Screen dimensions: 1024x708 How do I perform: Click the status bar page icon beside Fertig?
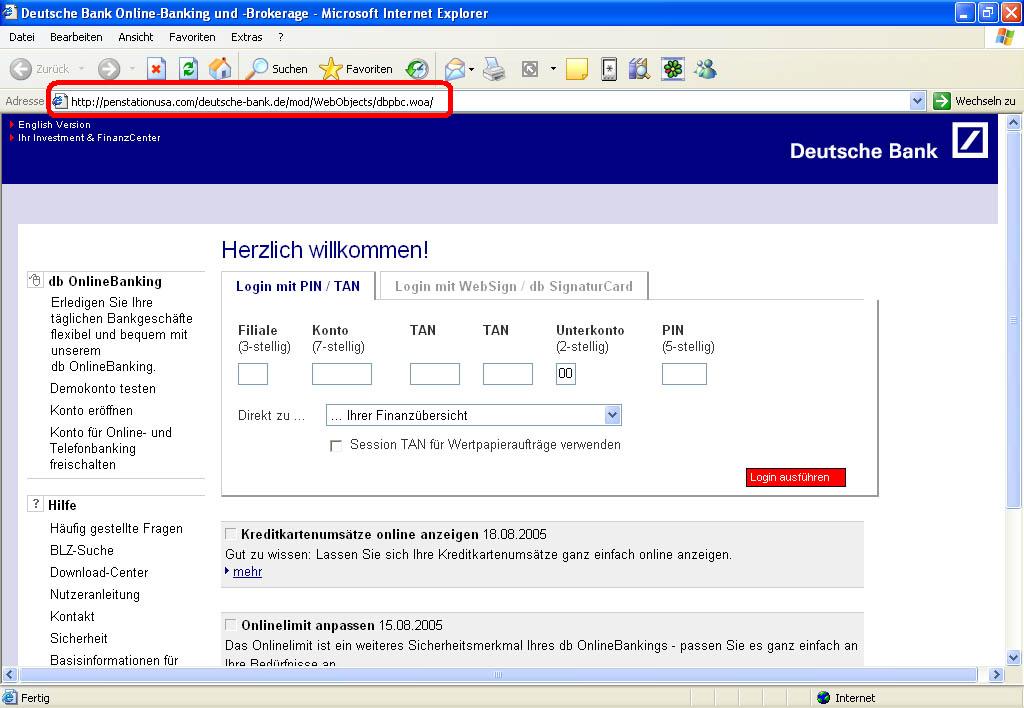(10, 697)
